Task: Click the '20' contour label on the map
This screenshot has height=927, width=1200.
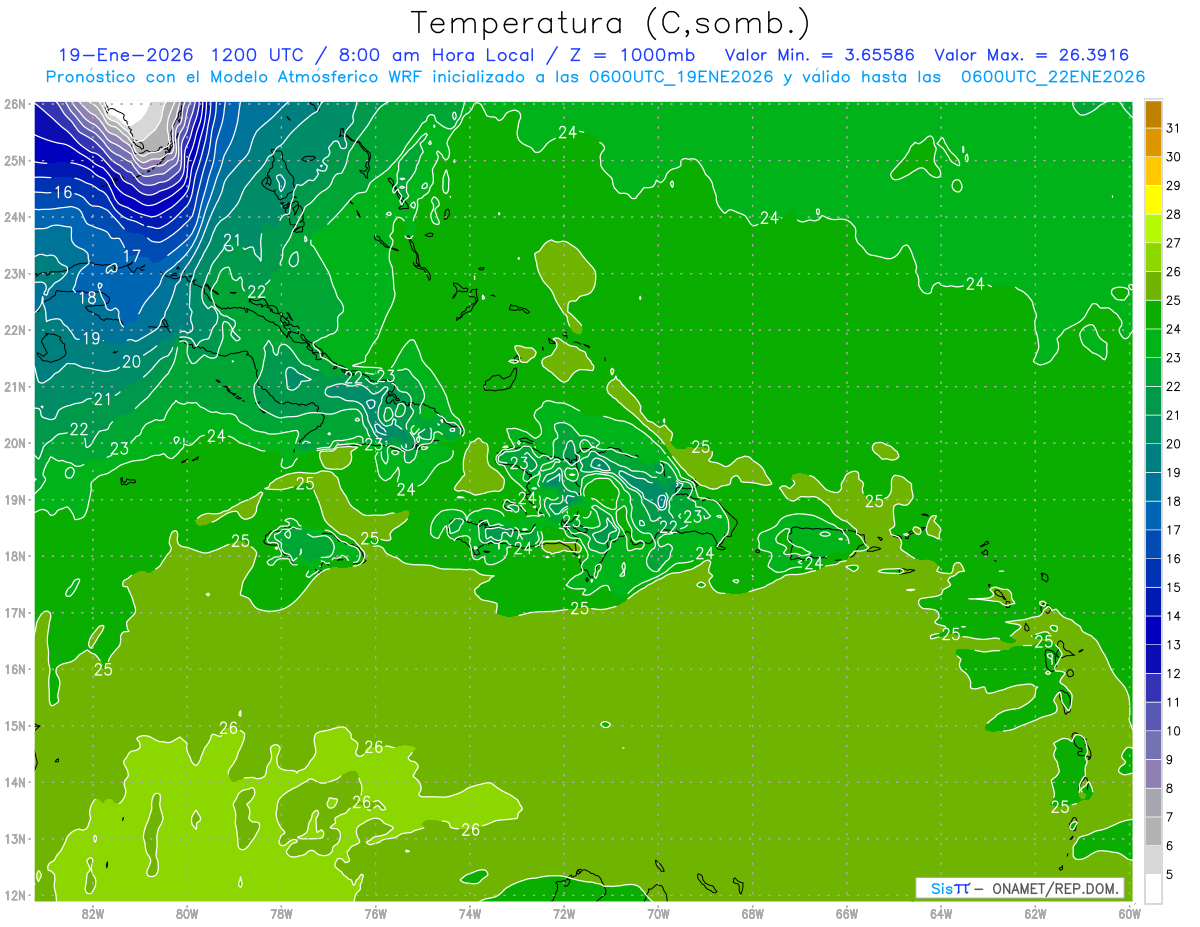Action: click(x=131, y=362)
